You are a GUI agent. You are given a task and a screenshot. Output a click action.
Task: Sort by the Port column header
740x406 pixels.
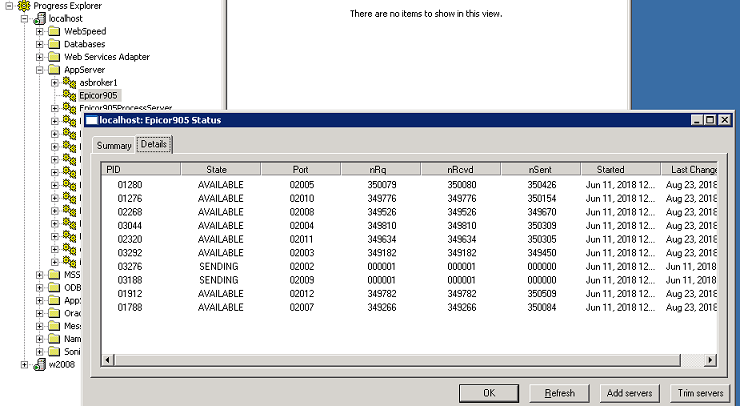click(301, 169)
